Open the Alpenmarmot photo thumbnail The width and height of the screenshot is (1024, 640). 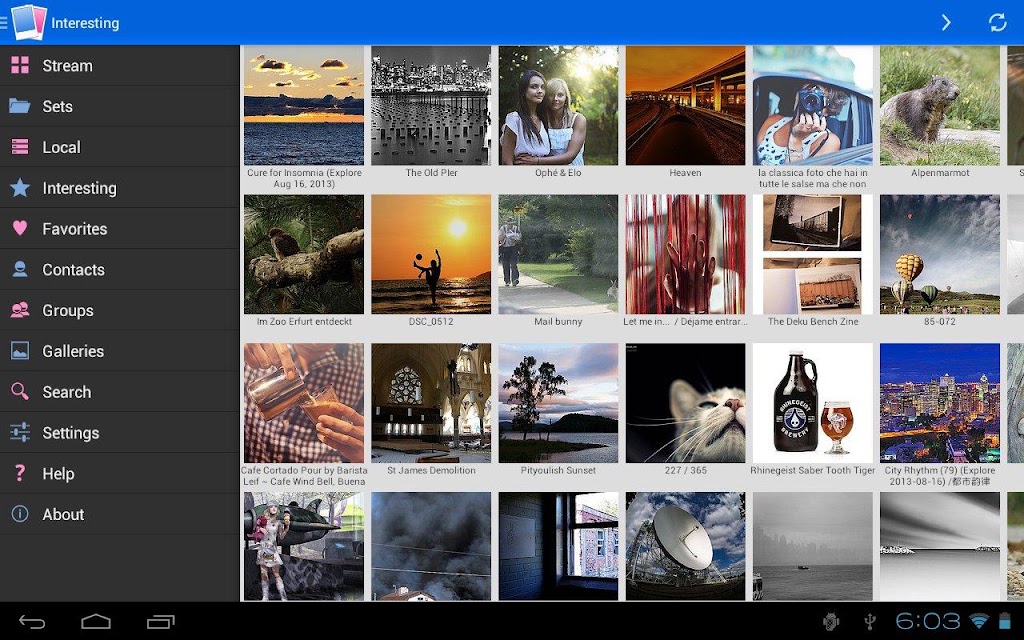pyautogui.click(x=939, y=105)
